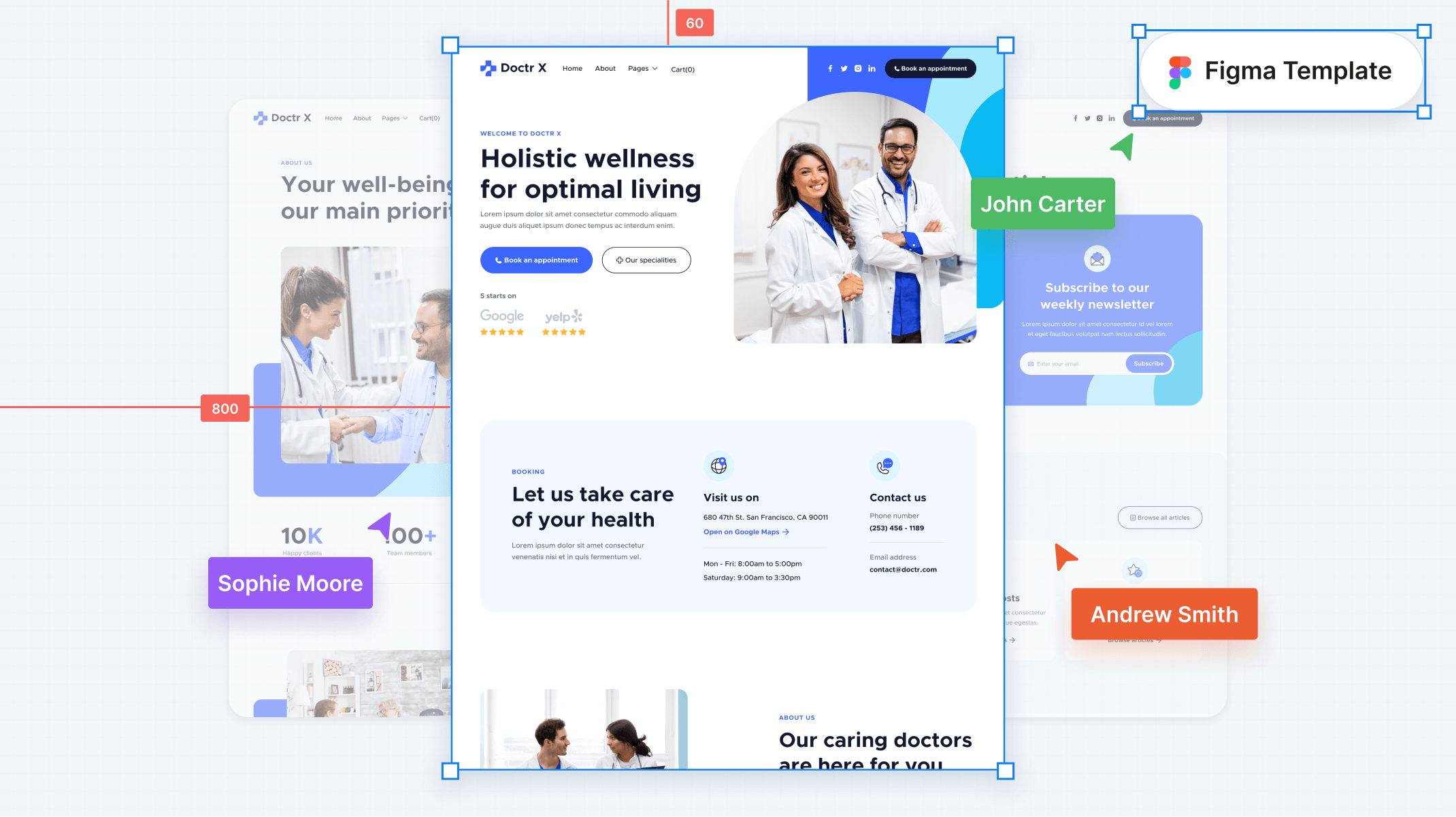Screen dimensions: 1456x817
Task: Click the Facebook social media icon
Action: [831, 67]
